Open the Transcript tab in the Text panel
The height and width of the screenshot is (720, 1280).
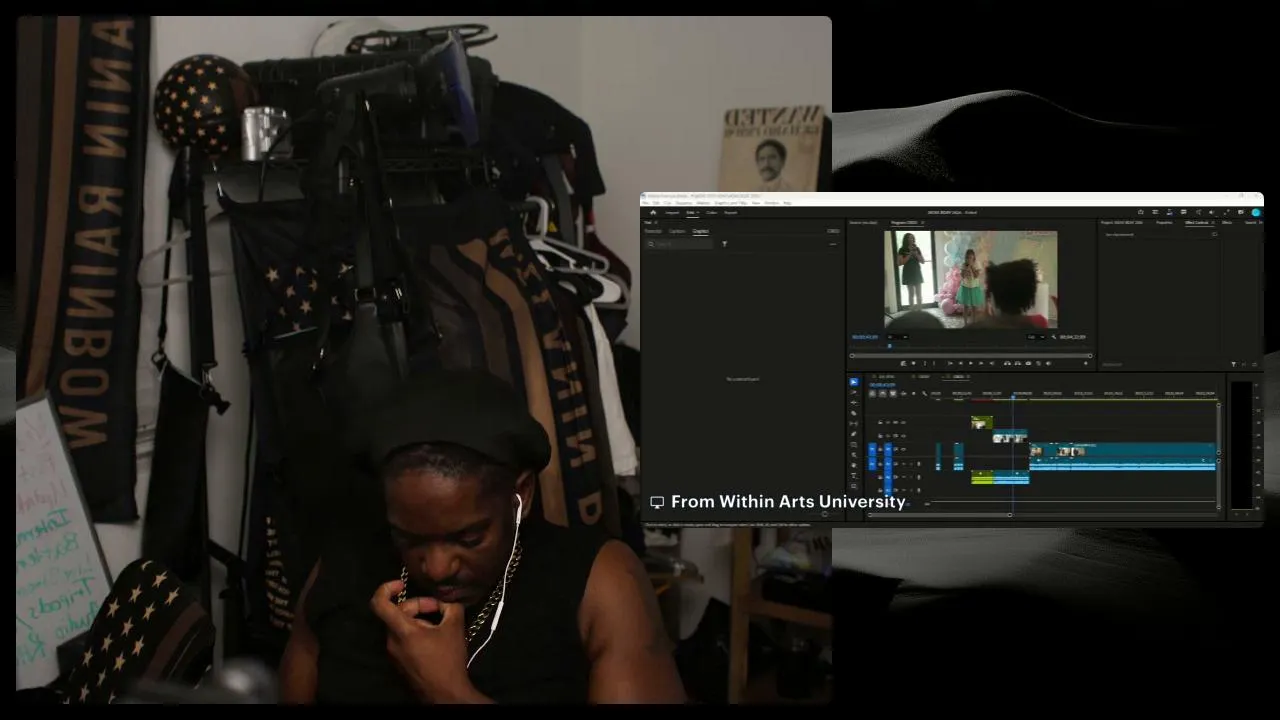tap(653, 231)
